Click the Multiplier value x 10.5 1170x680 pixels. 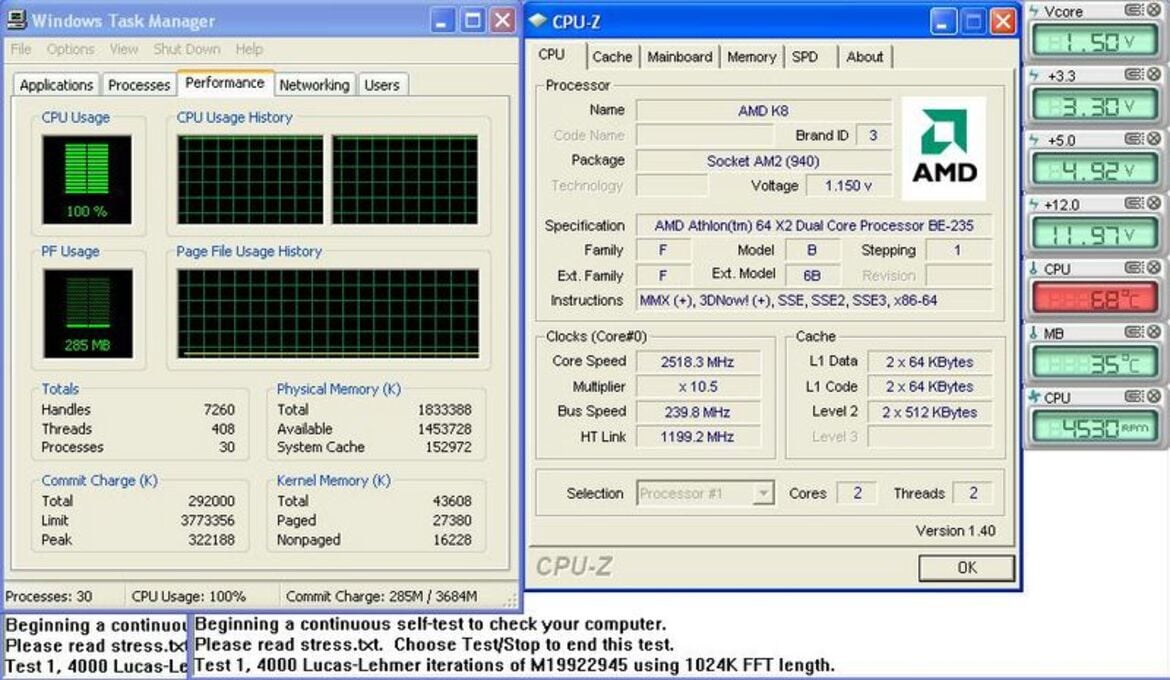point(697,387)
